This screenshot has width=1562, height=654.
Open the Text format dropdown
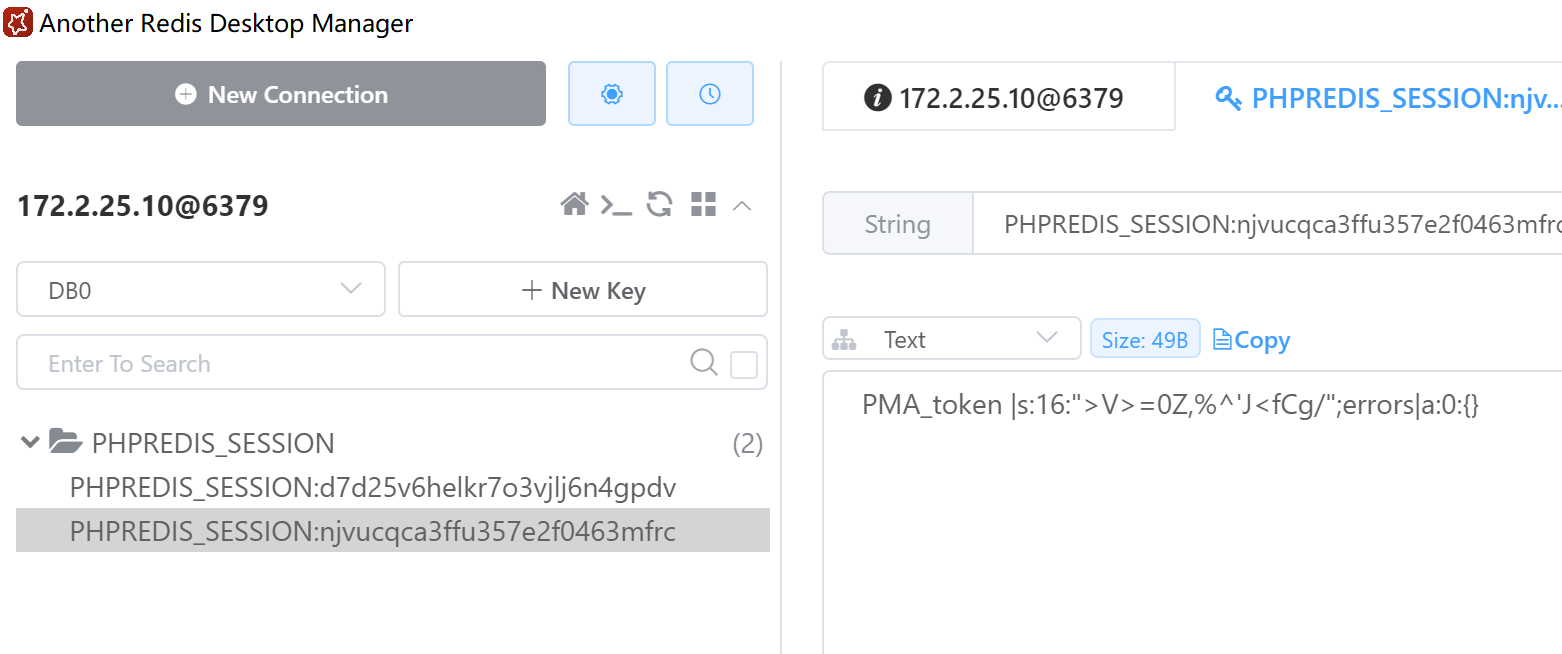coord(951,339)
